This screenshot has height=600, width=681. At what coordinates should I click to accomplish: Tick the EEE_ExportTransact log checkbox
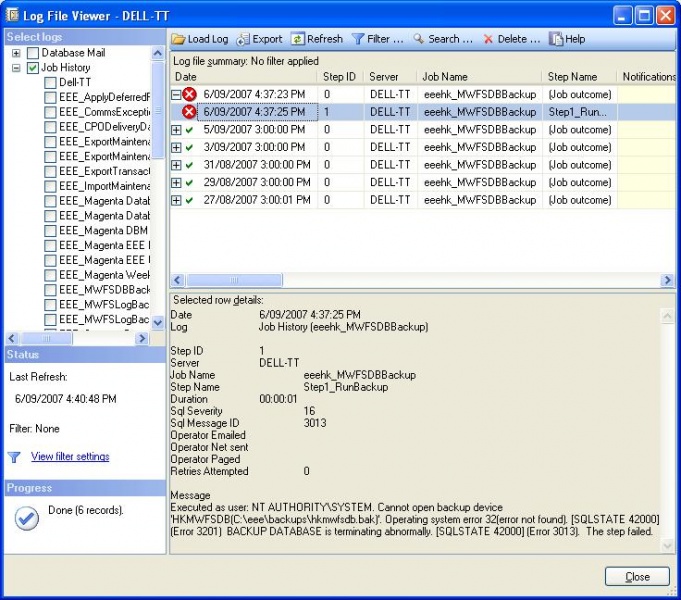[x=50, y=172]
